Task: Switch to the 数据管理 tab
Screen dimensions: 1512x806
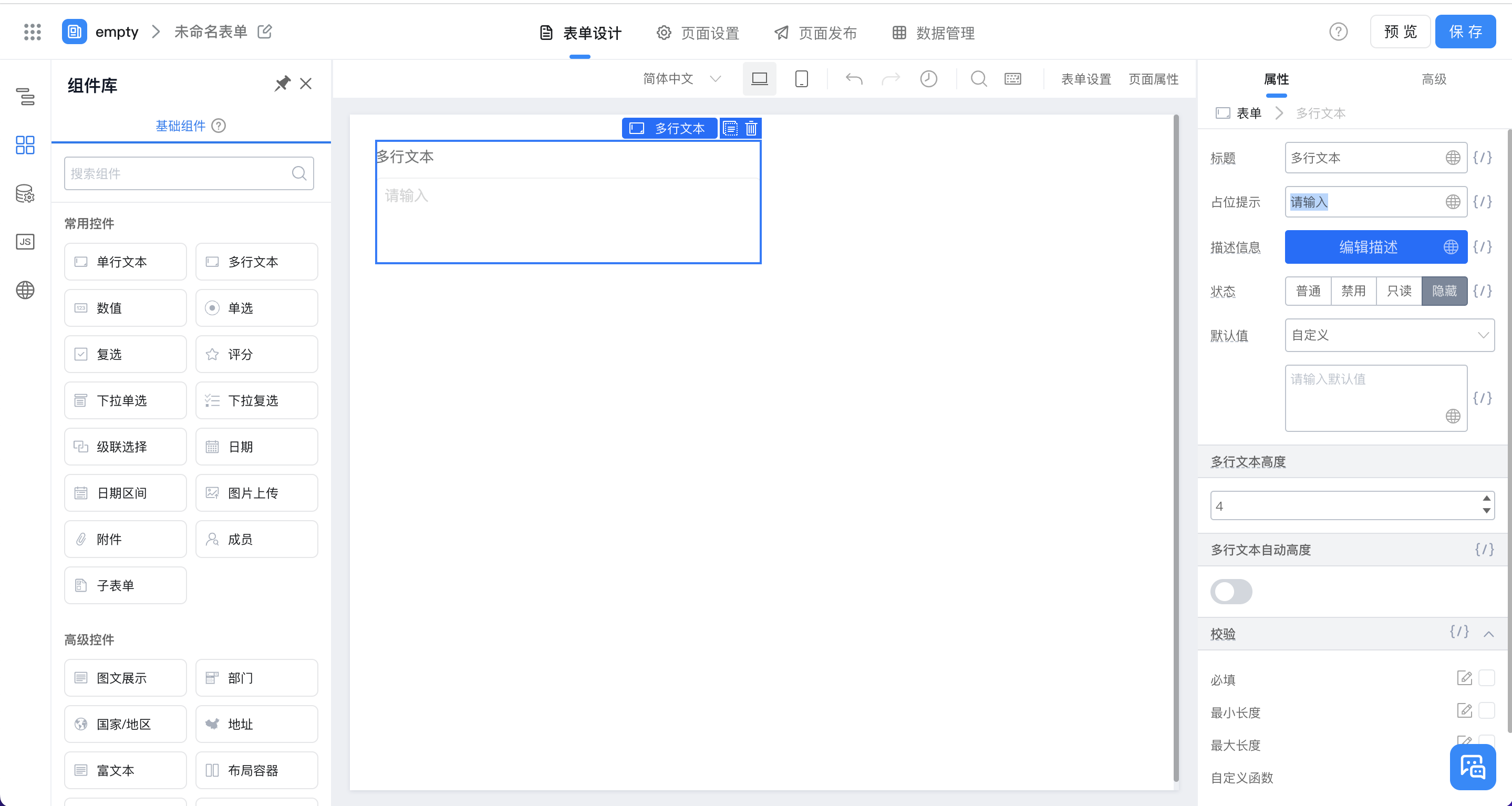Action: pos(933,33)
